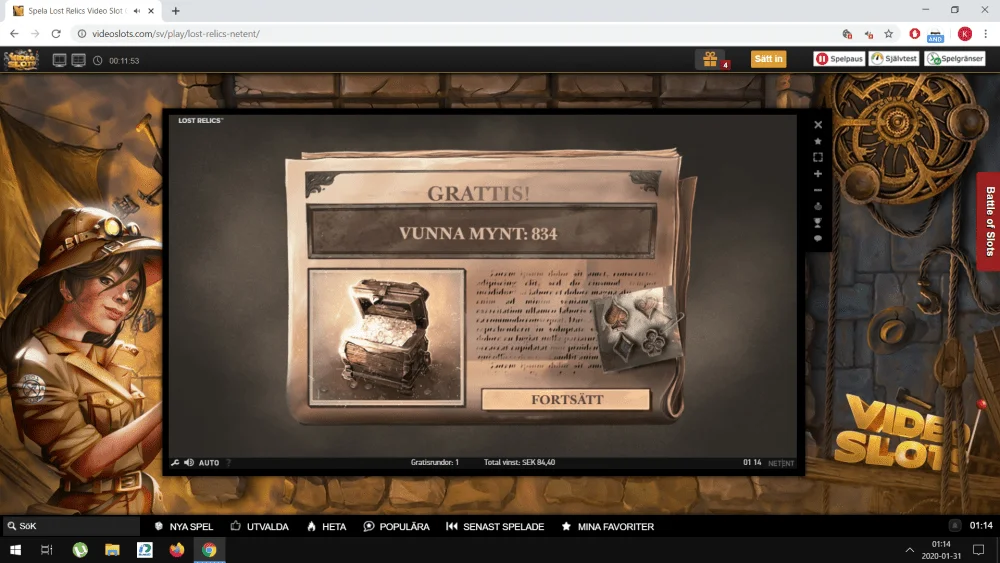Enlarge game window with plus icon

tap(818, 173)
